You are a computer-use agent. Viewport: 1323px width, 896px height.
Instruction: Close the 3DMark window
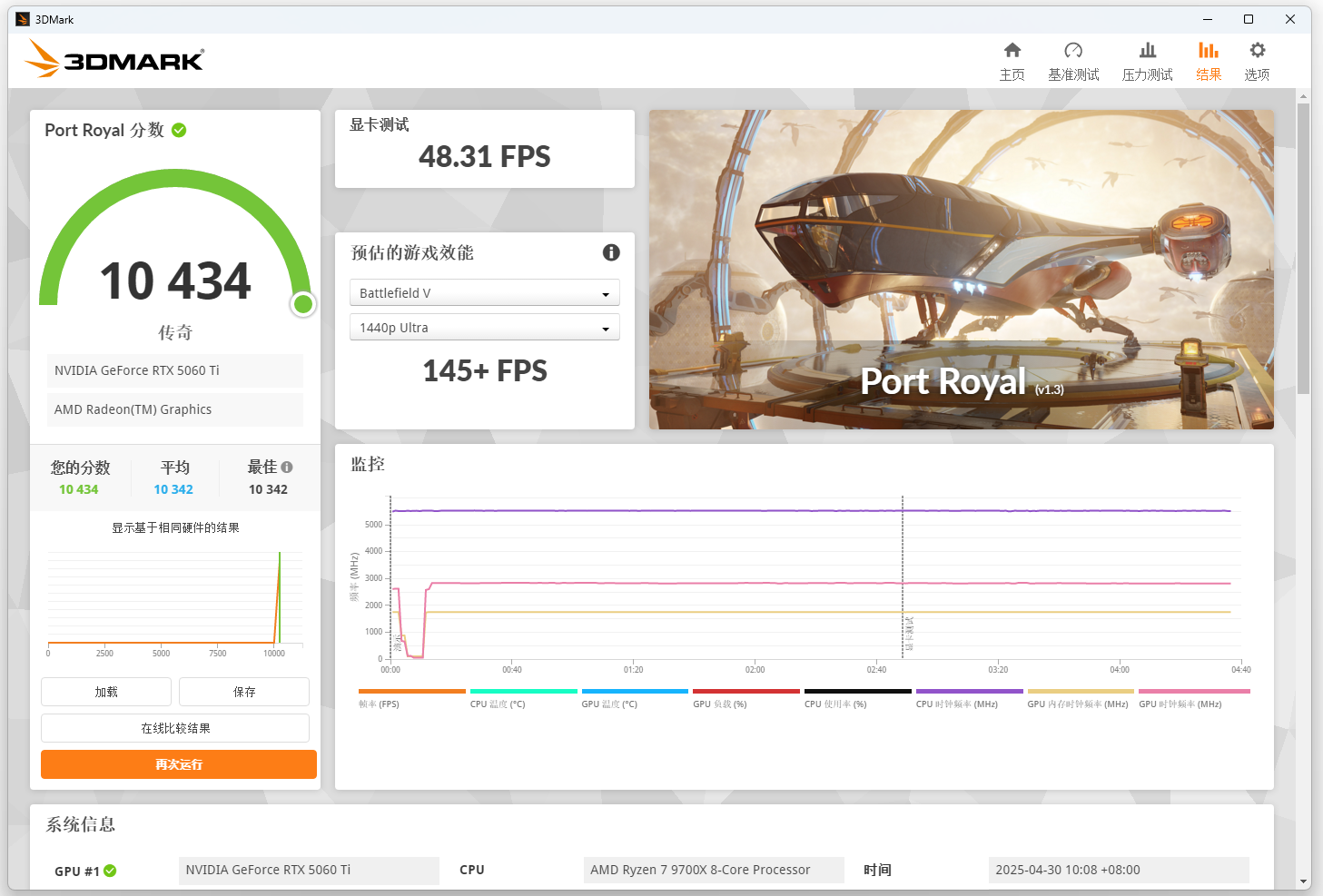1289,19
